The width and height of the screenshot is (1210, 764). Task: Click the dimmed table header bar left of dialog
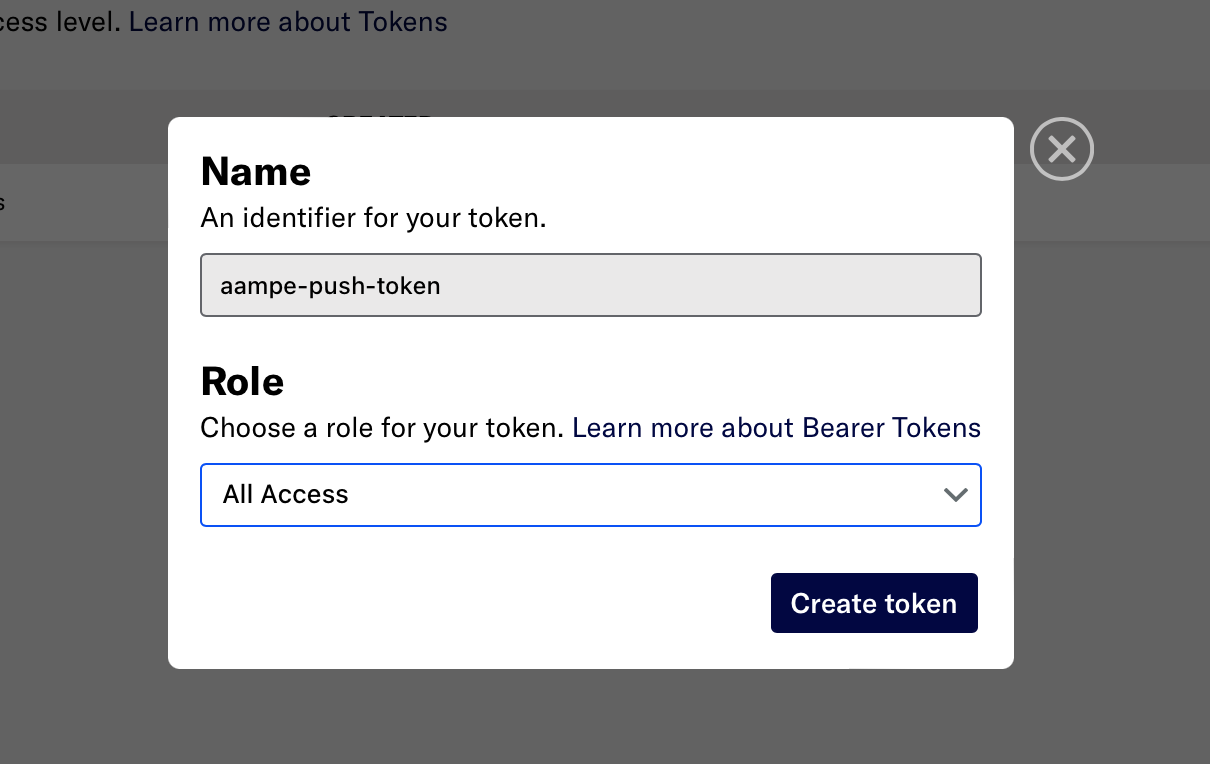[x=80, y=127]
